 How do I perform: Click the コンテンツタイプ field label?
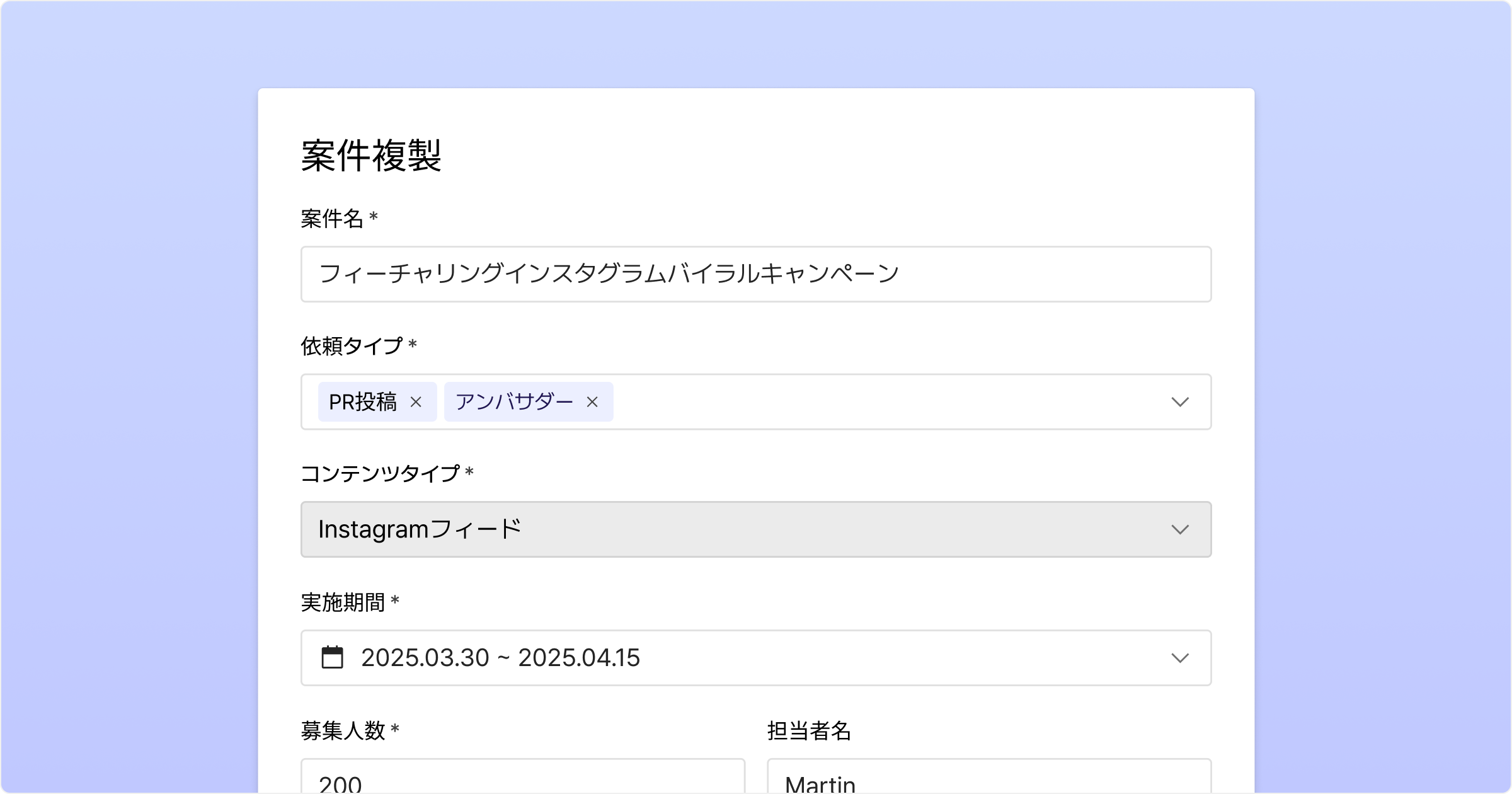pos(380,473)
